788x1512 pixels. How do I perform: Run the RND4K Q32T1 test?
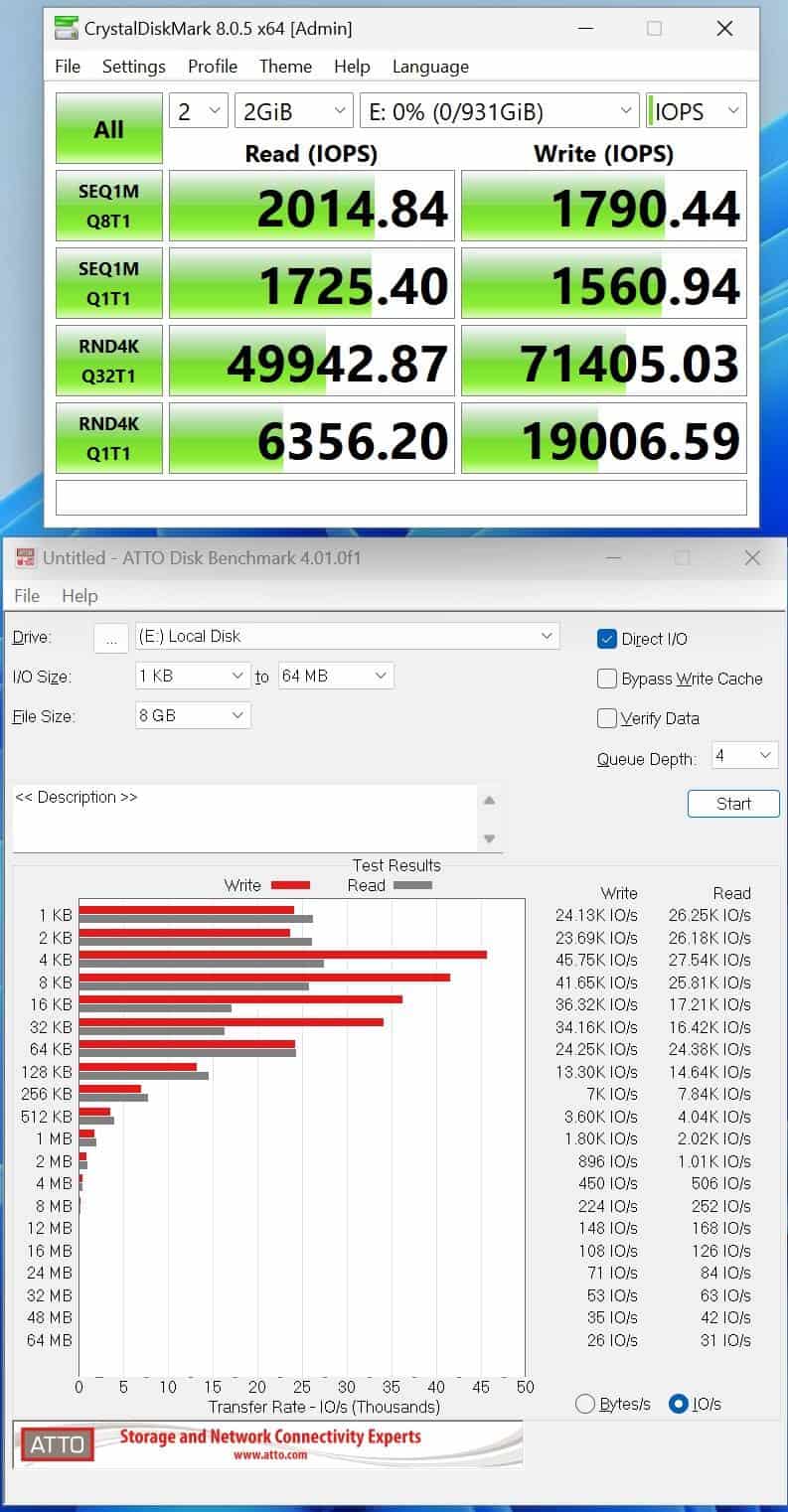[x=109, y=361]
